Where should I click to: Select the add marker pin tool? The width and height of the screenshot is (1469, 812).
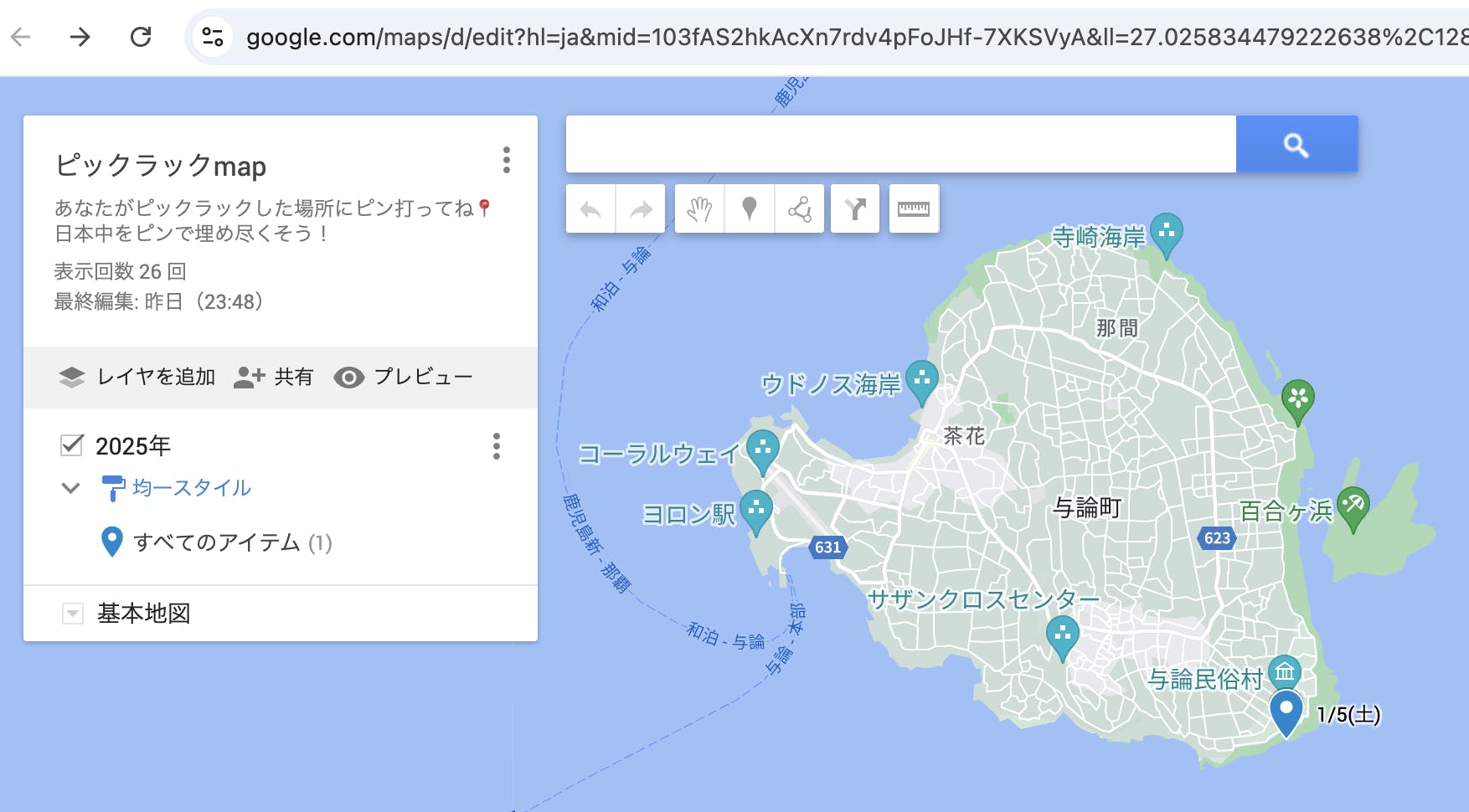coord(750,209)
